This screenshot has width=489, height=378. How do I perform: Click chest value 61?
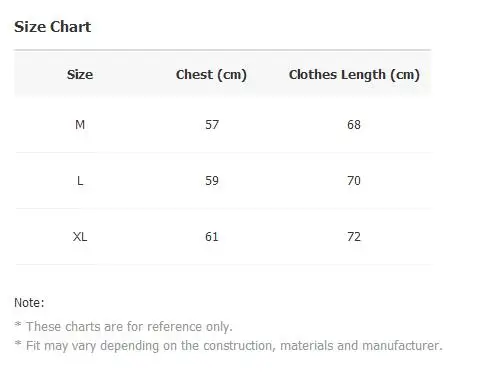coord(212,237)
